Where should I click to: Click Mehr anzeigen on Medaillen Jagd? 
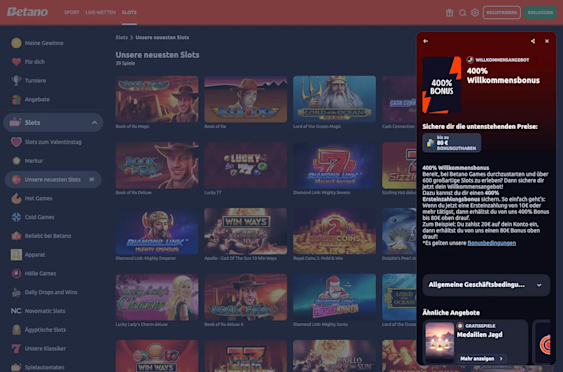481,358
